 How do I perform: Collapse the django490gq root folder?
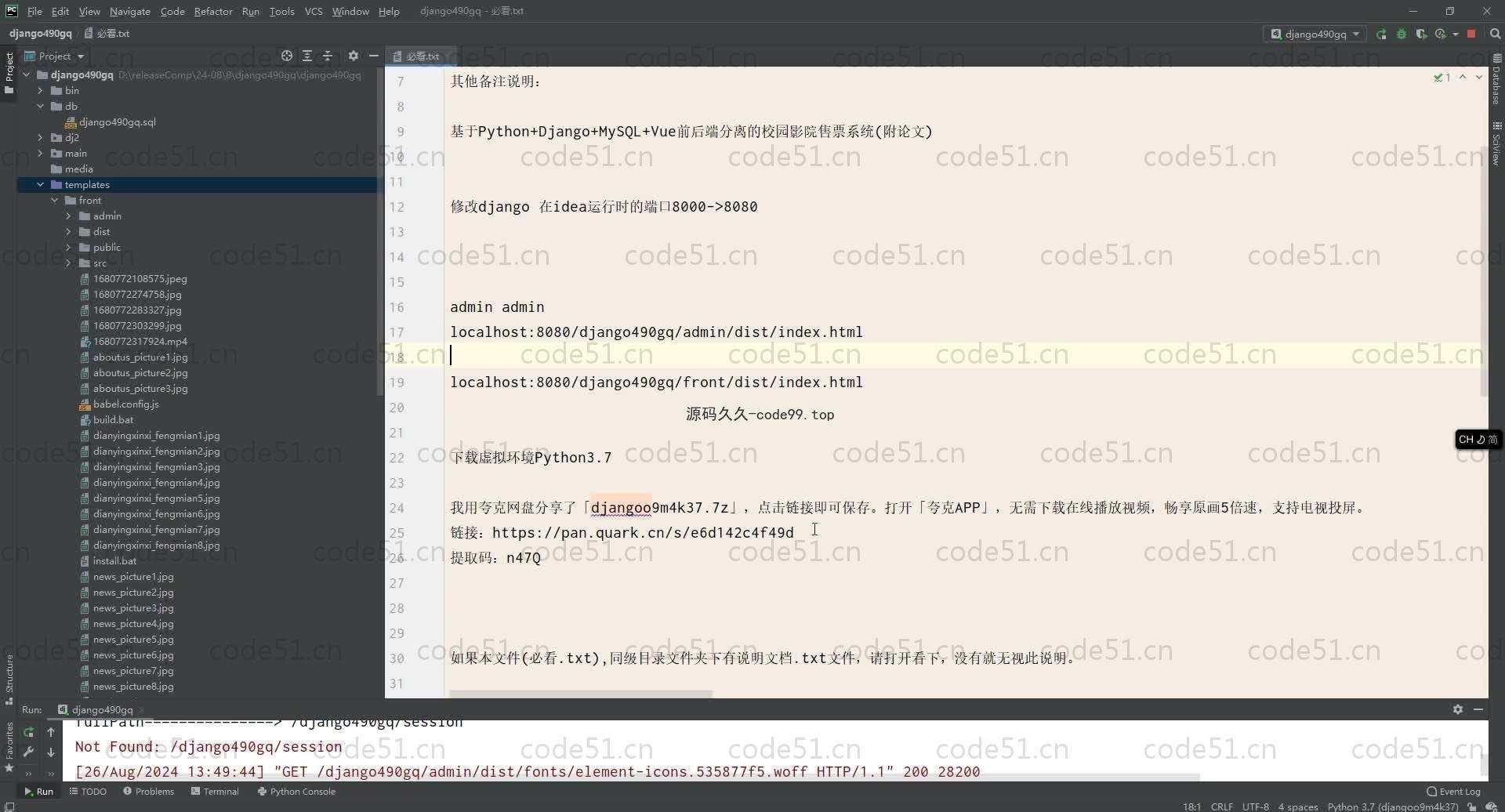point(26,74)
